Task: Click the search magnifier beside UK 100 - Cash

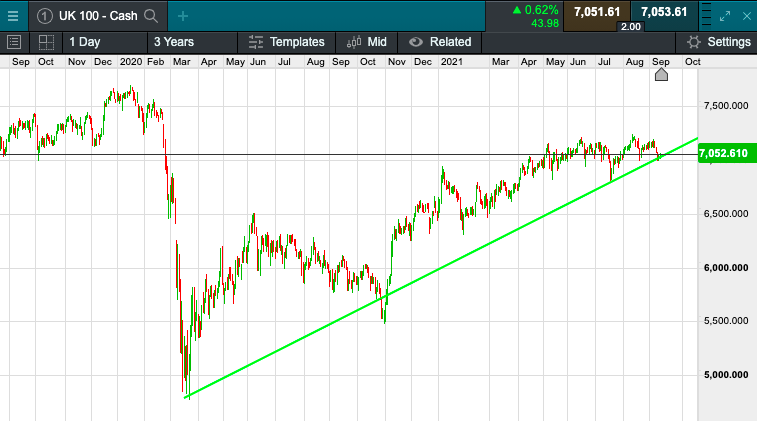Action: point(151,16)
